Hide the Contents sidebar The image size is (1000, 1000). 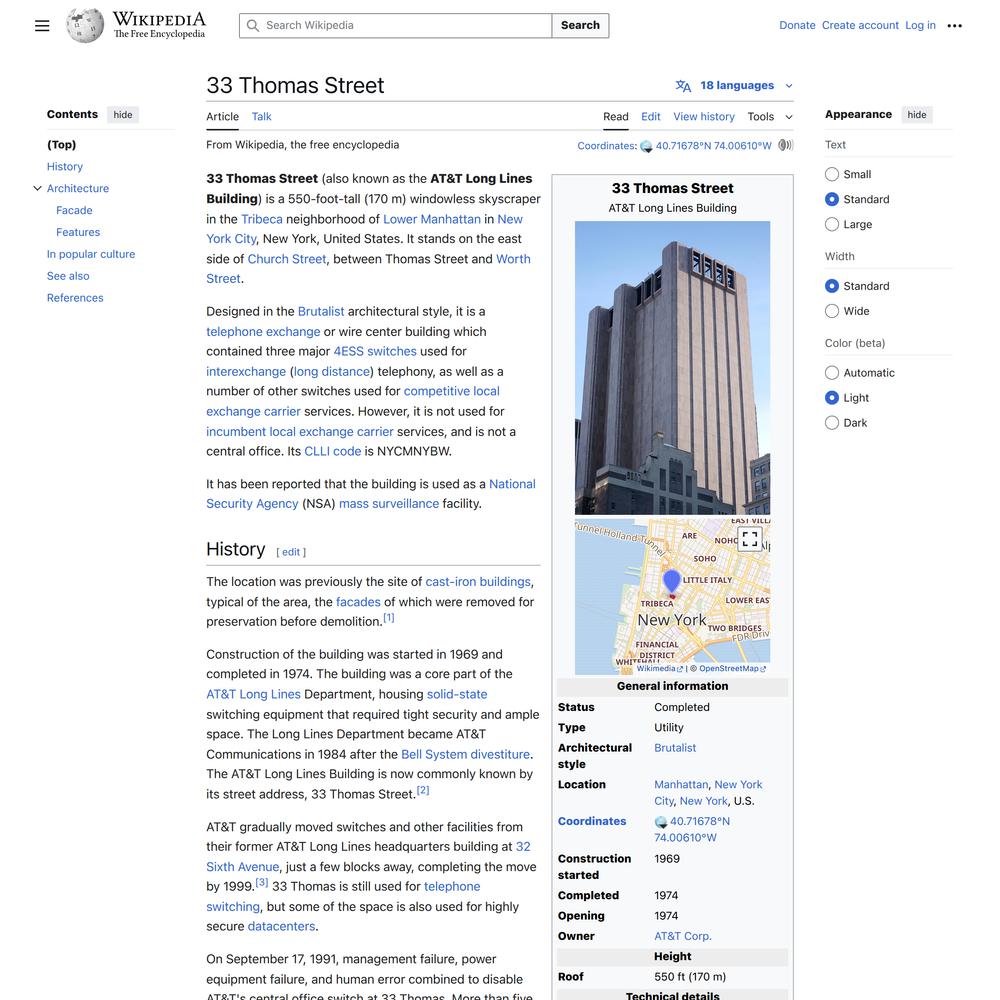coord(122,115)
